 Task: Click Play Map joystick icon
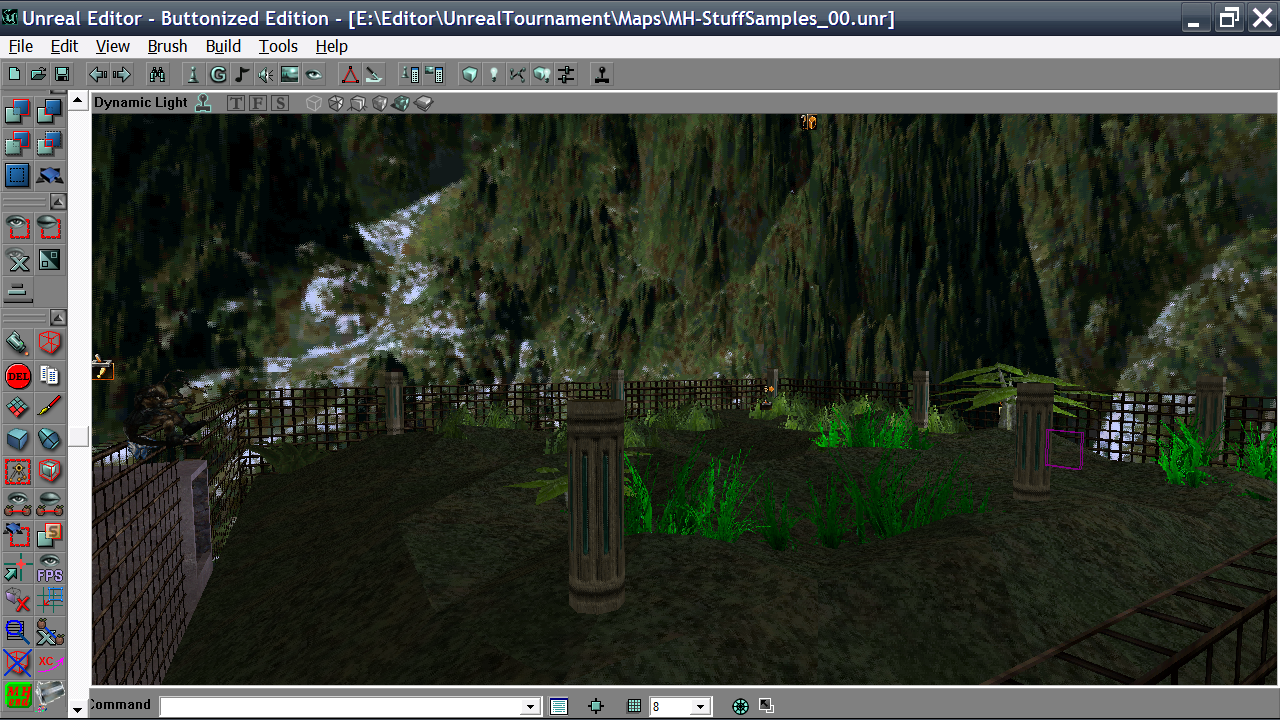(602, 74)
